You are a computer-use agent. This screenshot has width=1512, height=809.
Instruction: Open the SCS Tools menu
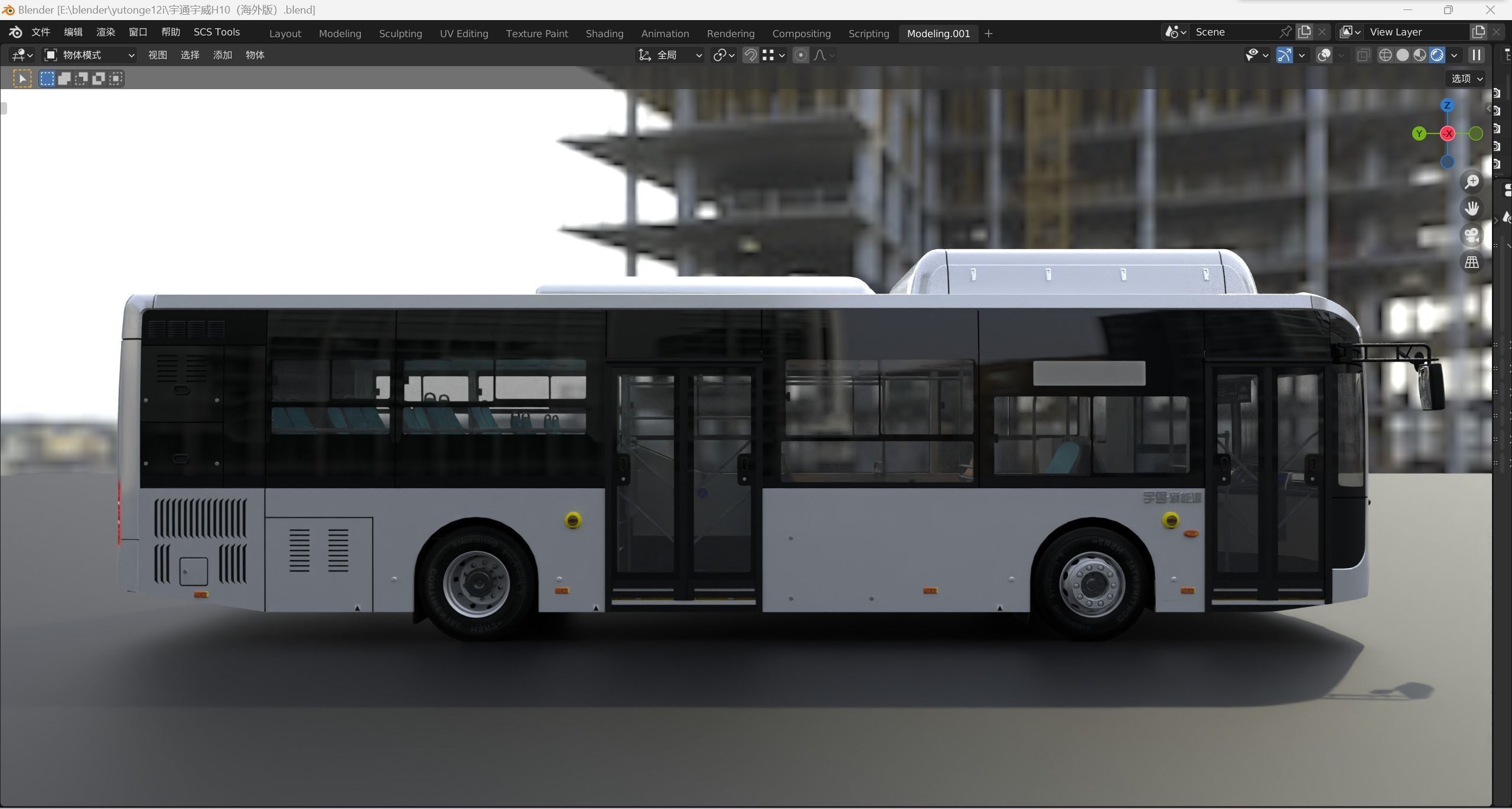[x=217, y=32]
